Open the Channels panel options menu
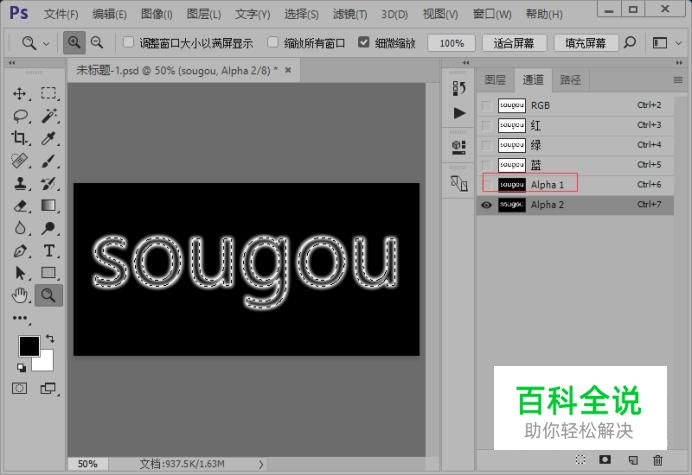 (x=678, y=80)
